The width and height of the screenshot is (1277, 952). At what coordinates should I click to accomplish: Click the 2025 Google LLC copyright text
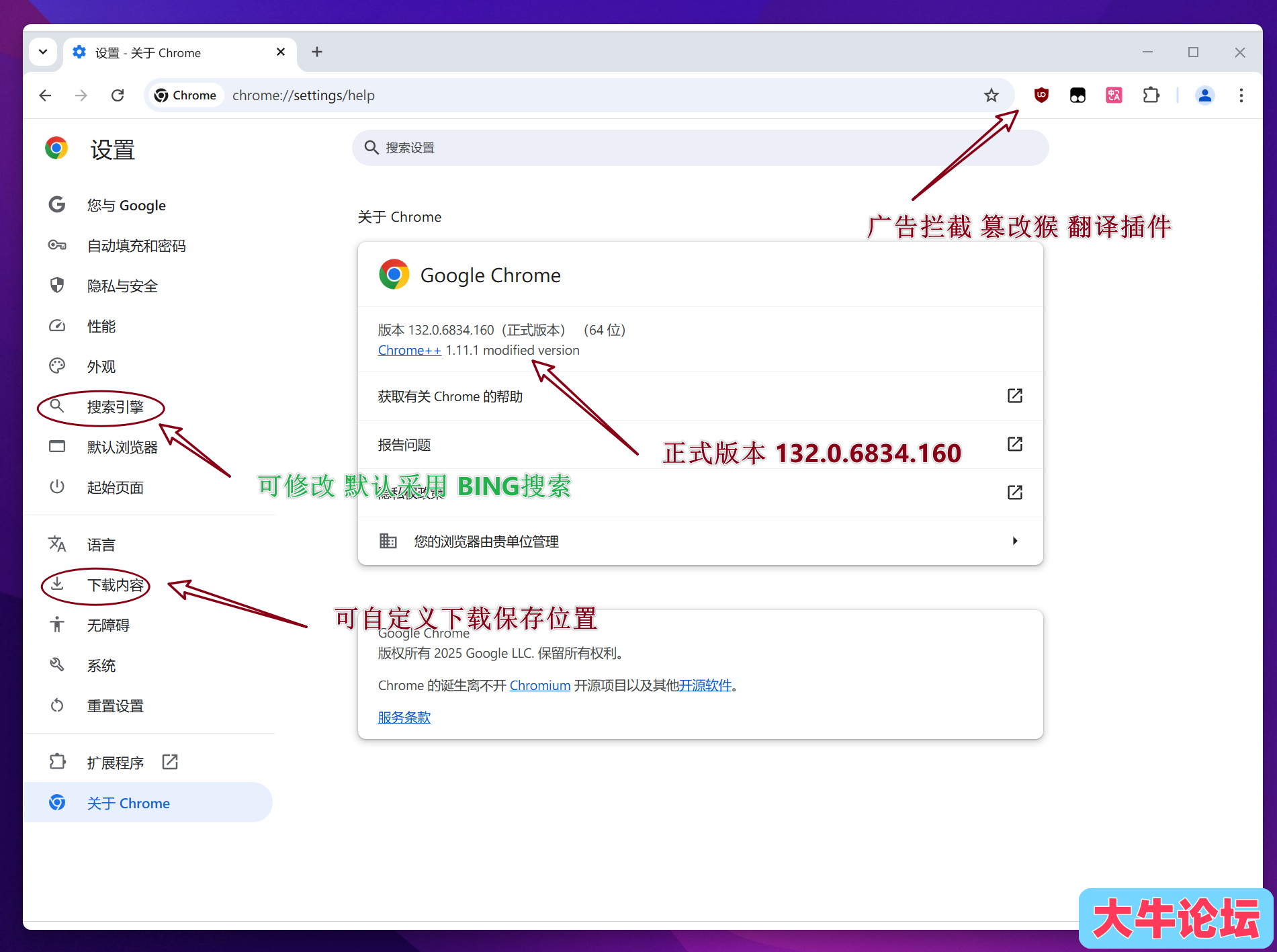pyautogui.click(x=500, y=653)
